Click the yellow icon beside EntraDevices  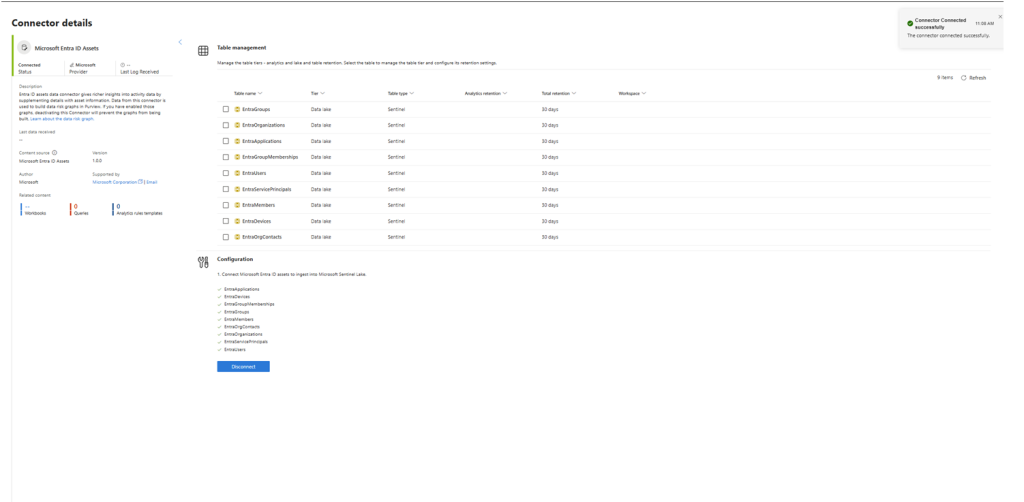(x=237, y=220)
